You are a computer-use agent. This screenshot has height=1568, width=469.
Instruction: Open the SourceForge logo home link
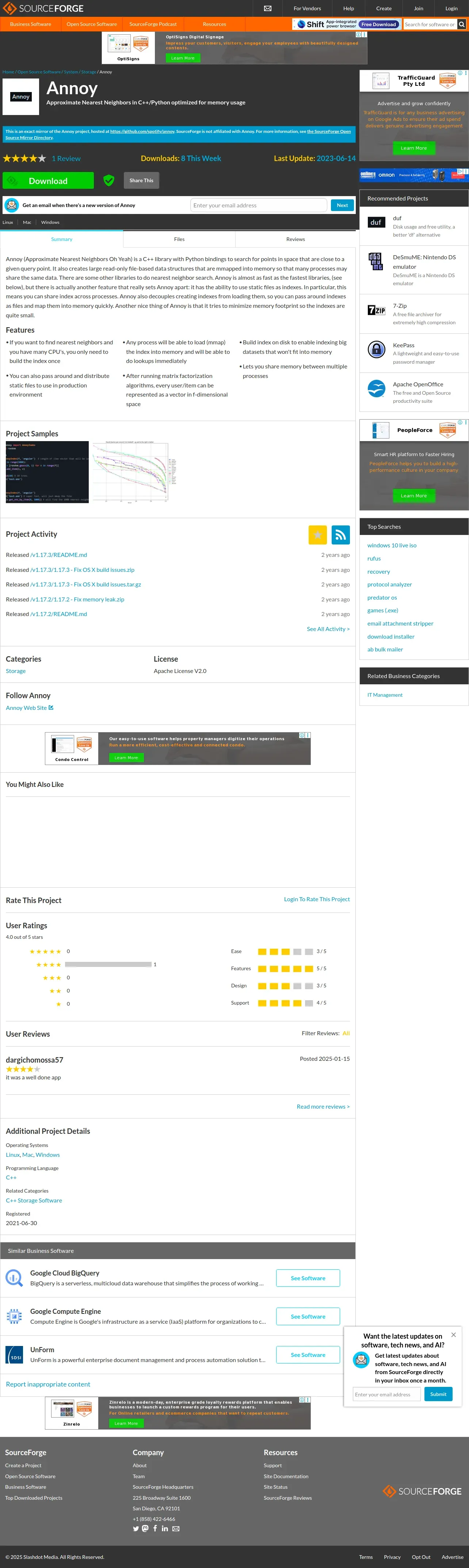coord(44,8)
